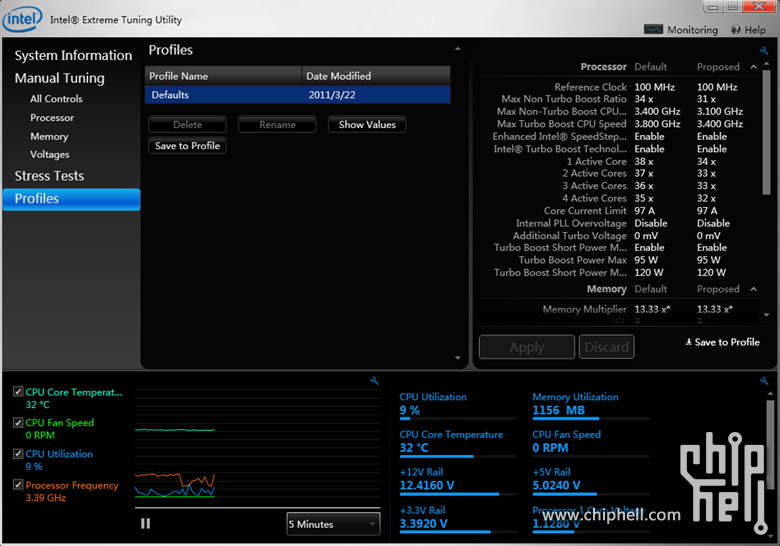
Task: Click the monitor panel vertical scrollbar
Action: click(770, 443)
